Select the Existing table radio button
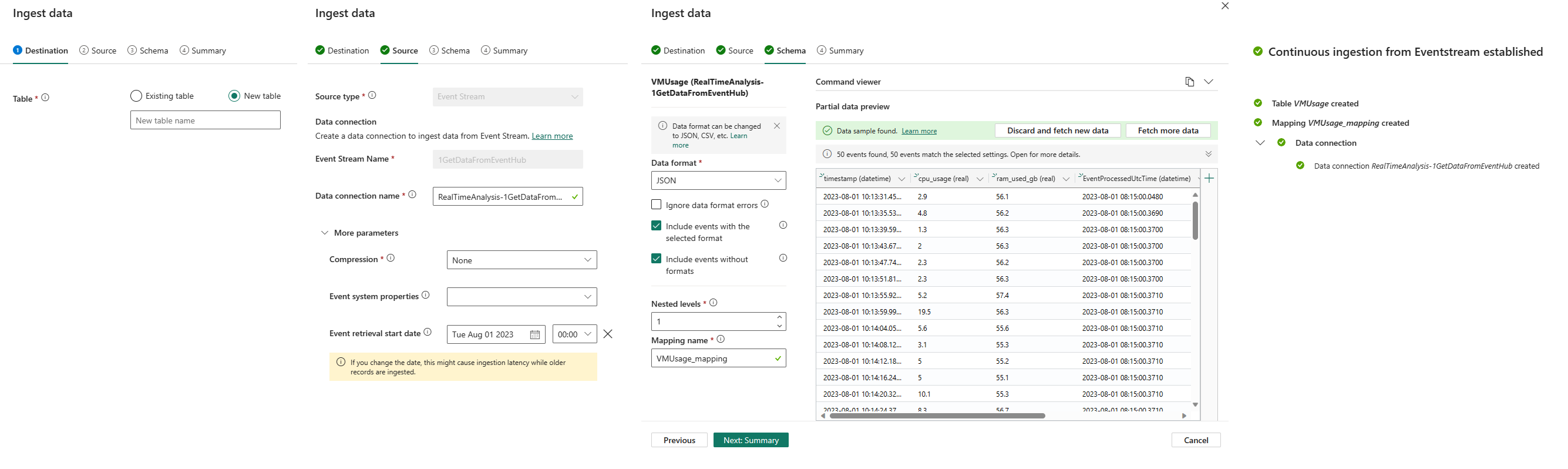1568x469 pixels. click(x=136, y=96)
